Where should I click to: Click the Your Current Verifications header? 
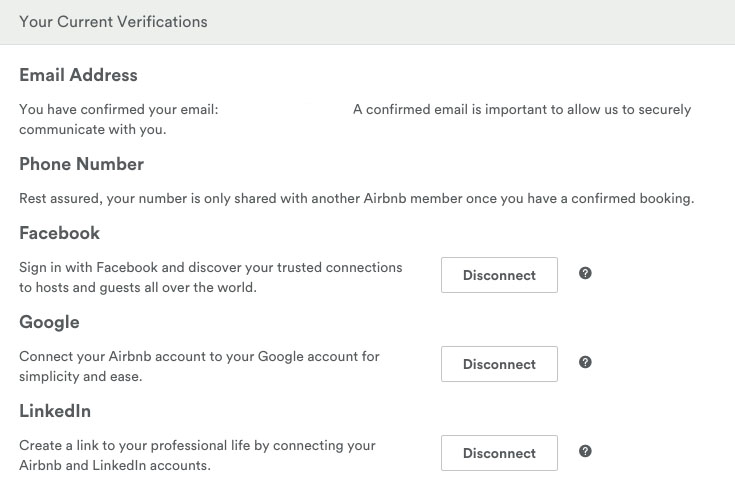pyautogui.click(x=113, y=22)
